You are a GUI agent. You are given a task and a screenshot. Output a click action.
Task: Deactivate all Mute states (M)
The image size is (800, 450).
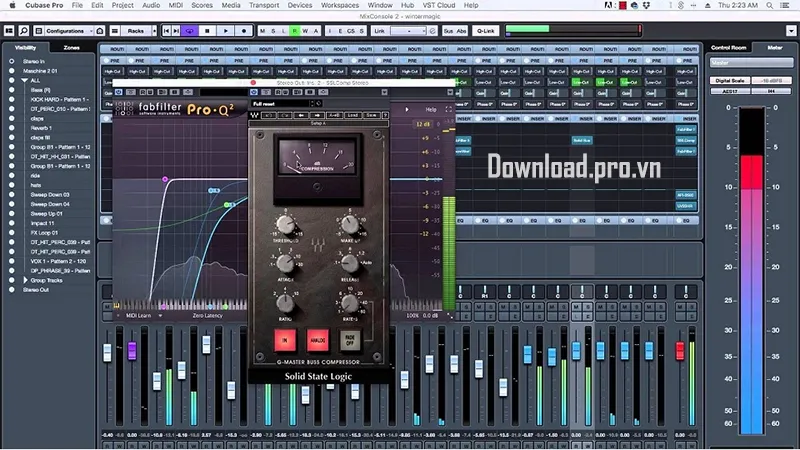[263, 31]
